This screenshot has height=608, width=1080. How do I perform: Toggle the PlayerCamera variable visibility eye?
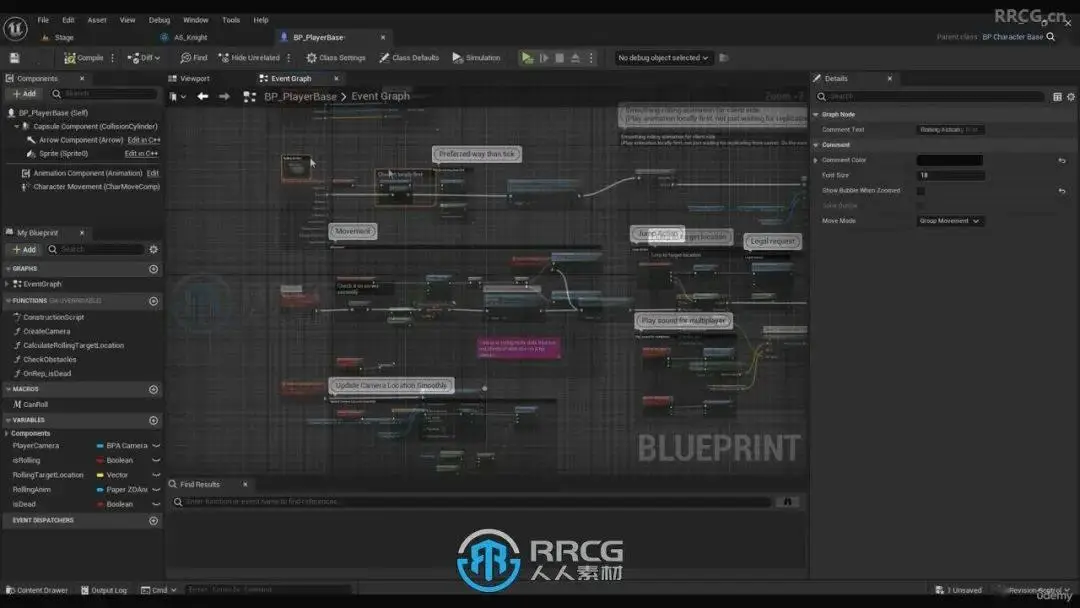pyautogui.click(x=156, y=445)
